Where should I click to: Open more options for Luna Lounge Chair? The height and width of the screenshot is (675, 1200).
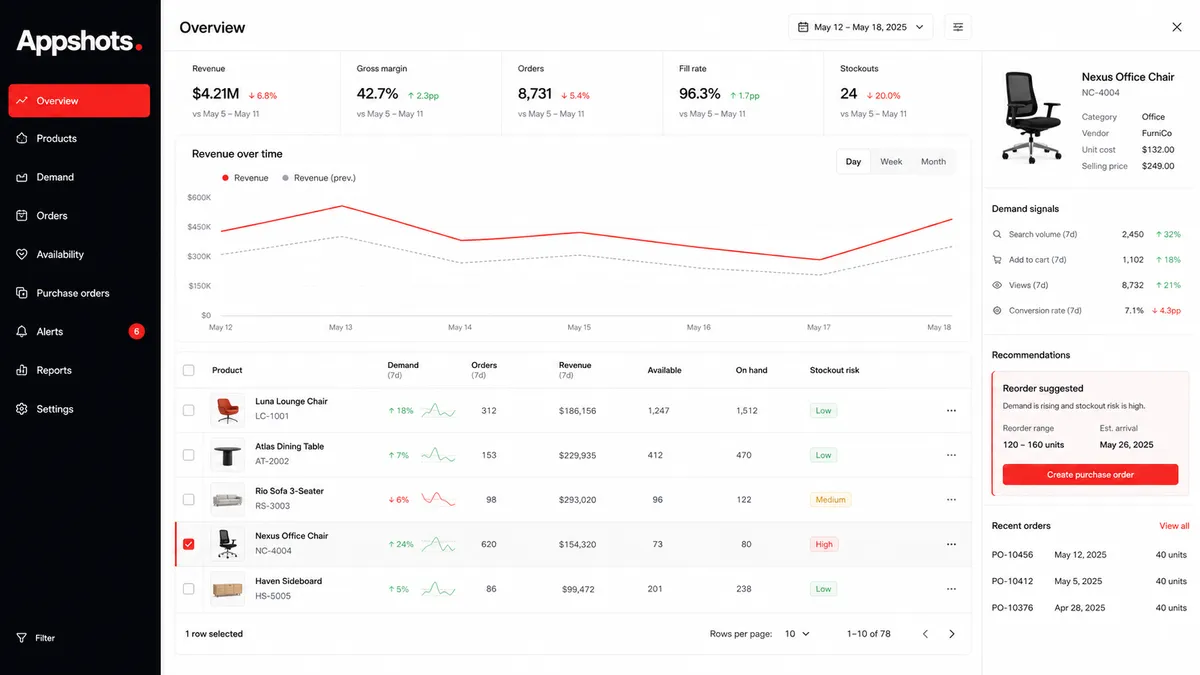[951, 411]
